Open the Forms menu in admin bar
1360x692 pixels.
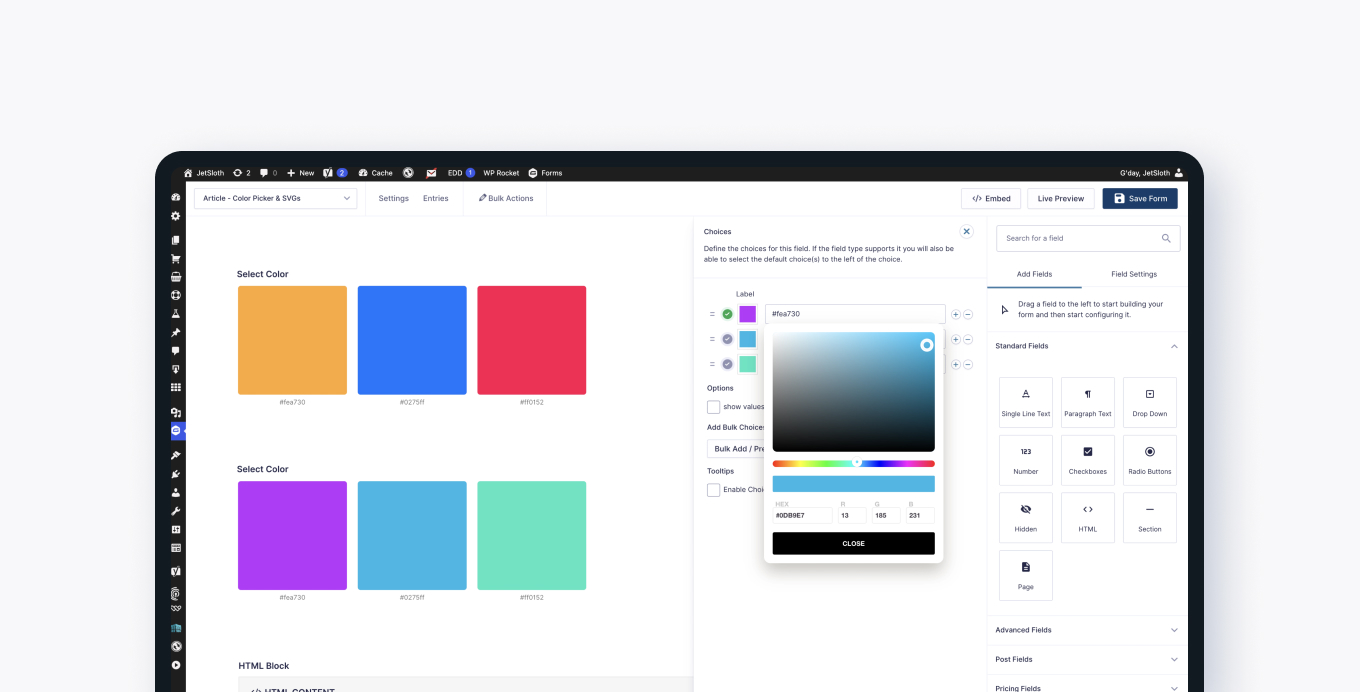coord(545,173)
